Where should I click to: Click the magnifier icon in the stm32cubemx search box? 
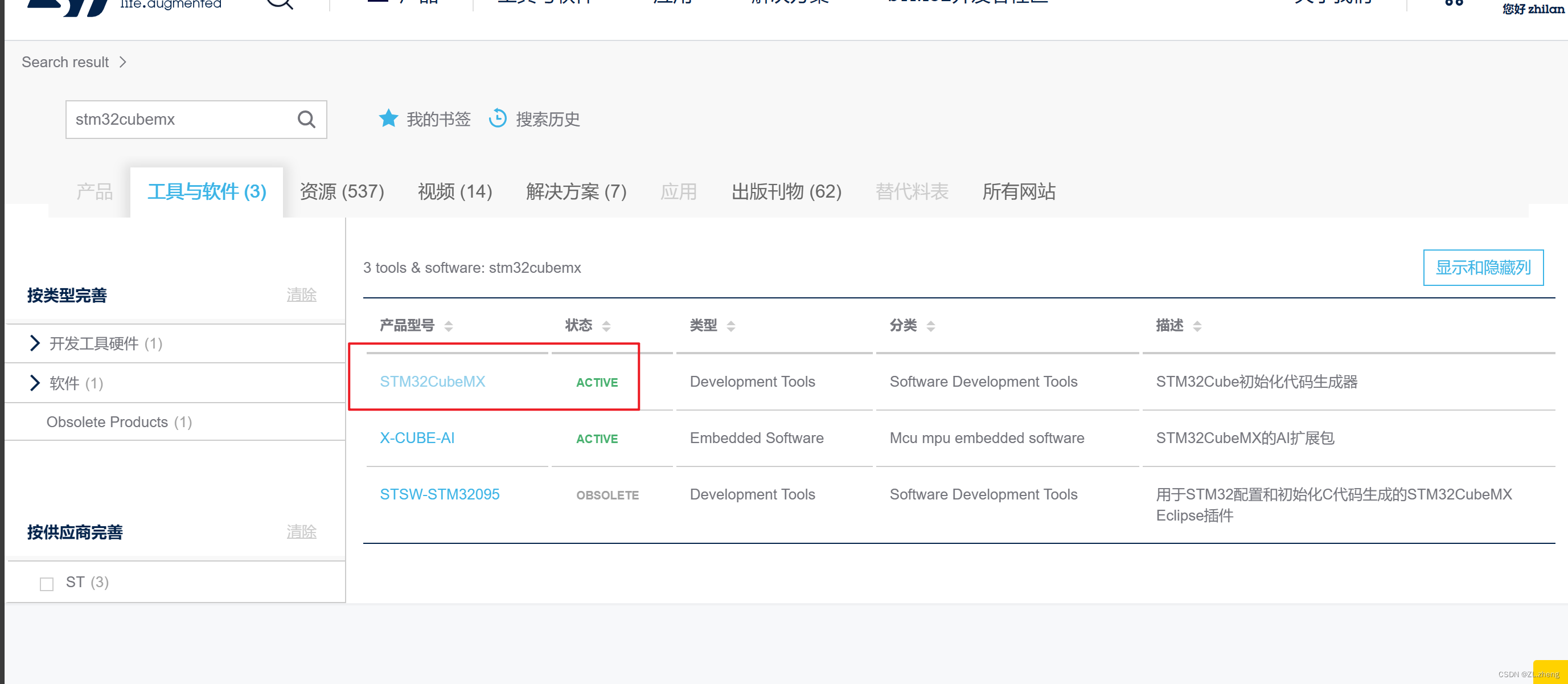pos(306,120)
